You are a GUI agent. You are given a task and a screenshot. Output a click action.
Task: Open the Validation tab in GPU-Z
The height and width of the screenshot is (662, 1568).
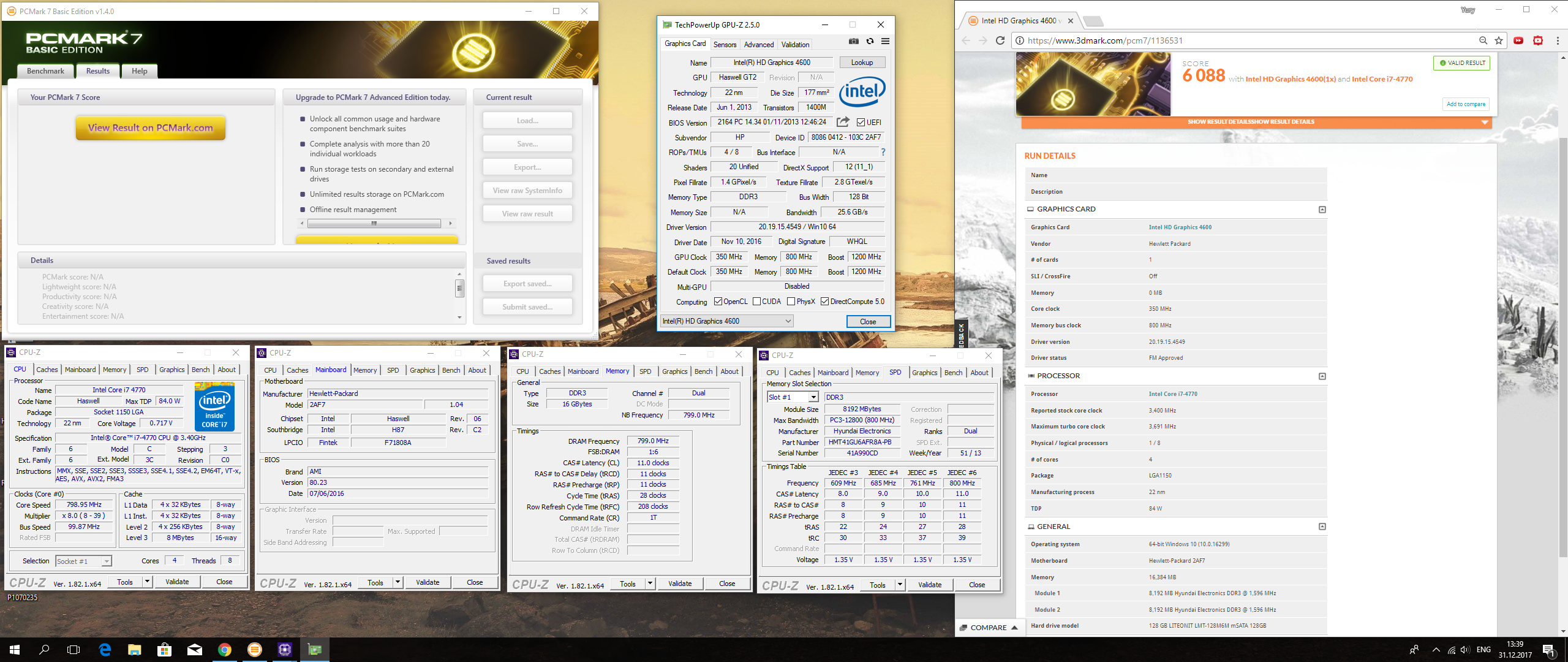point(795,45)
